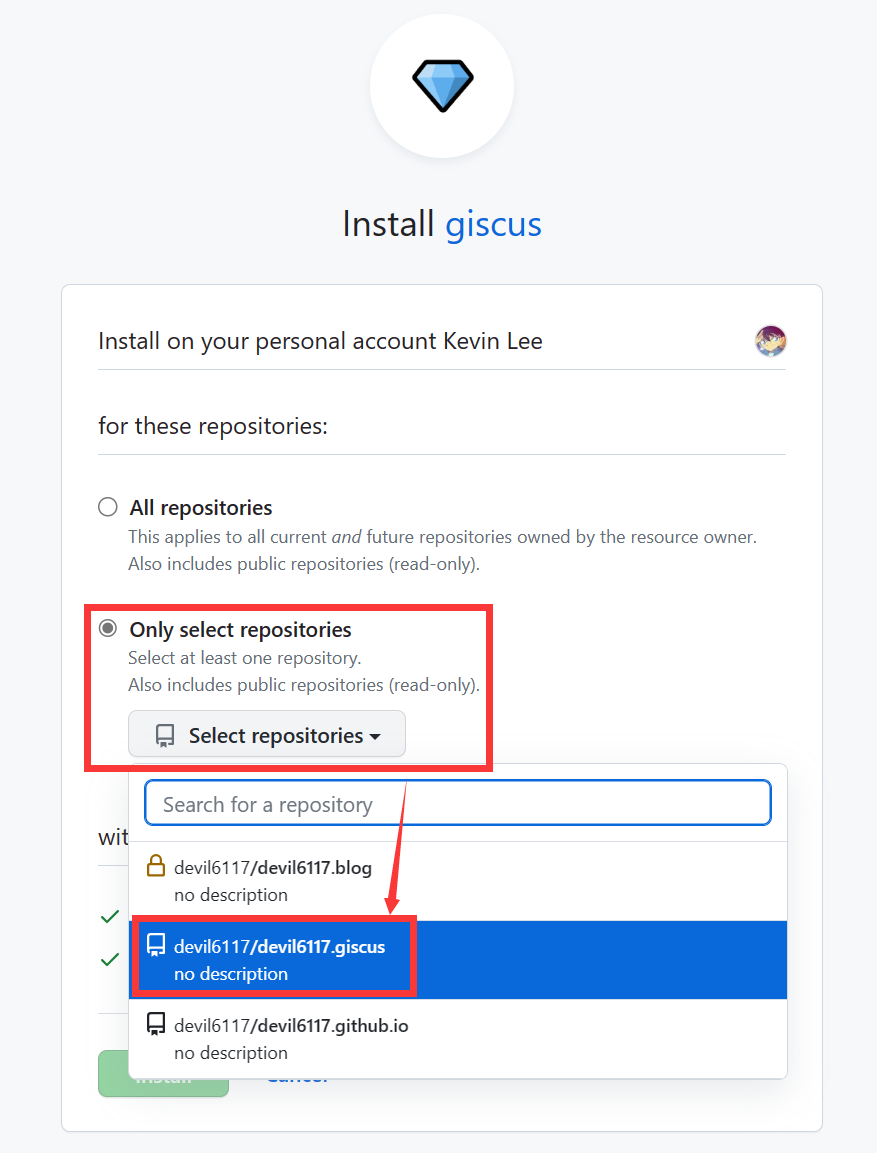877x1153 pixels.
Task: Click the caret arrow beside Select repositories
Action: click(375, 737)
